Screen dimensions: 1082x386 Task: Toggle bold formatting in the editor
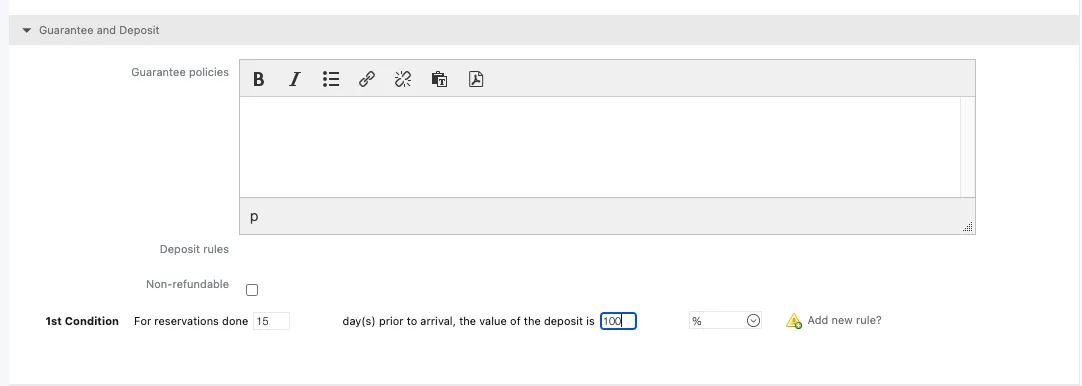[x=259, y=79]
